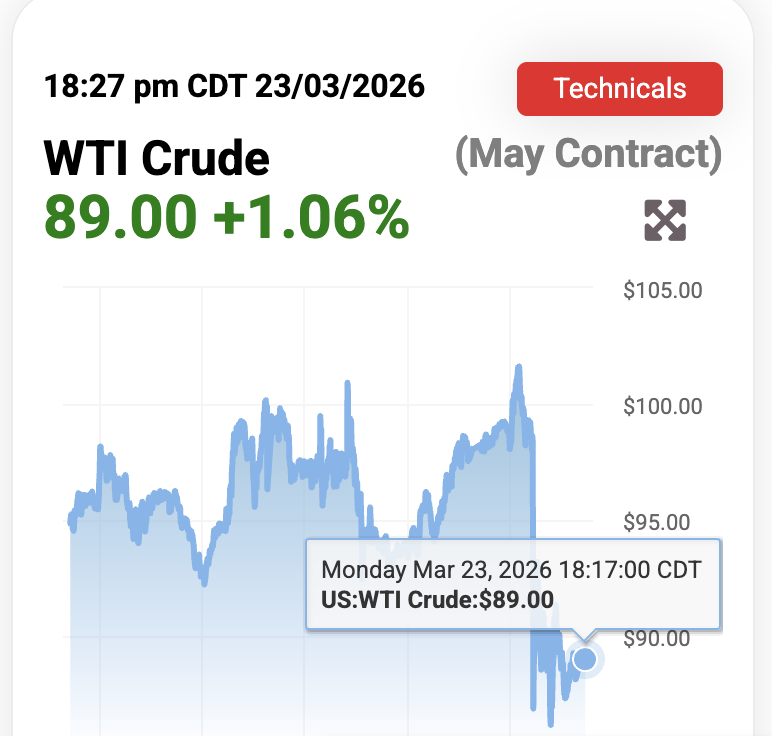772x736 pixels.
Task: Click the 23/03/2026 date in header
Action: coord(340,86)
